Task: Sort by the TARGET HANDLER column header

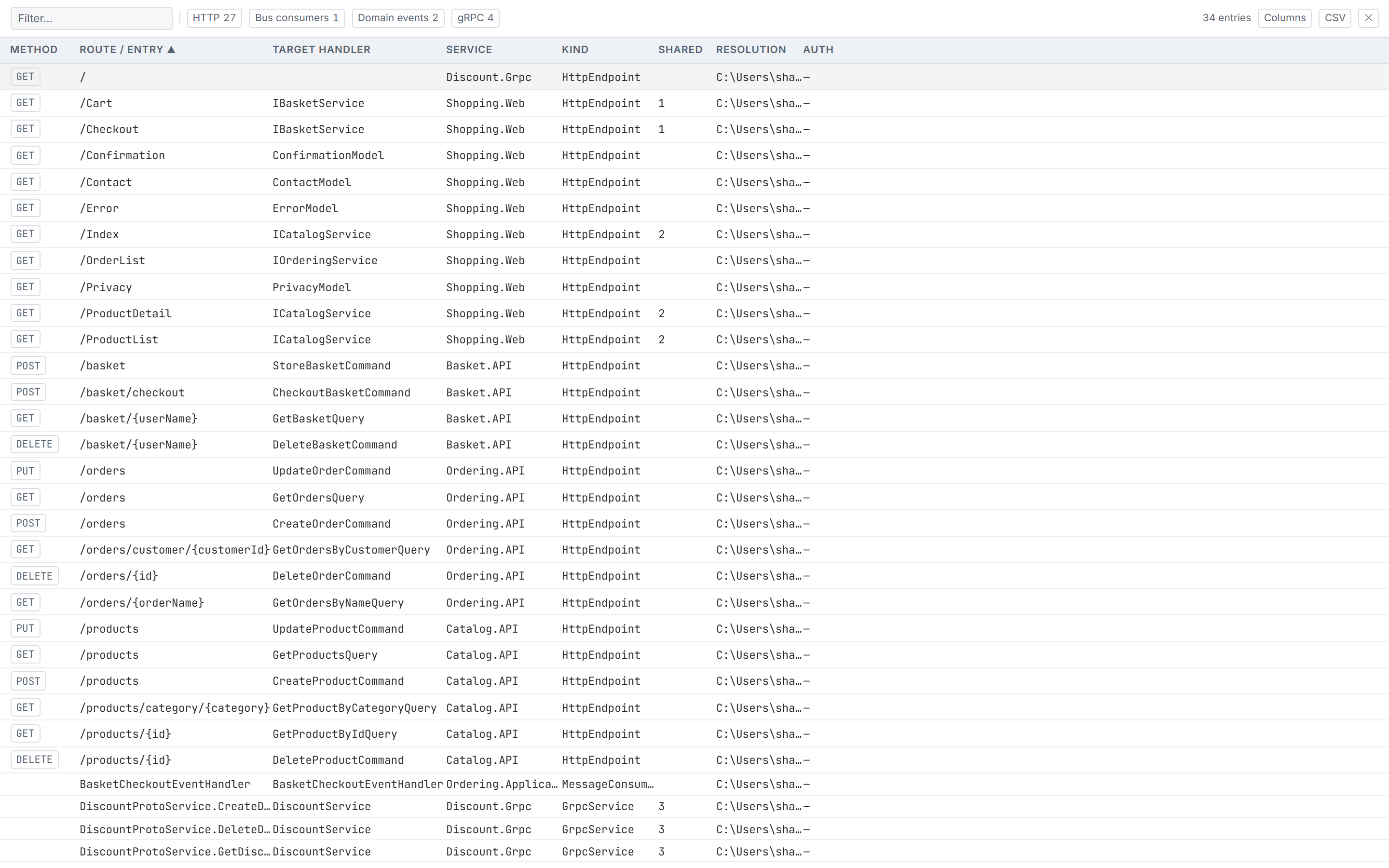Action: point(321,49)
